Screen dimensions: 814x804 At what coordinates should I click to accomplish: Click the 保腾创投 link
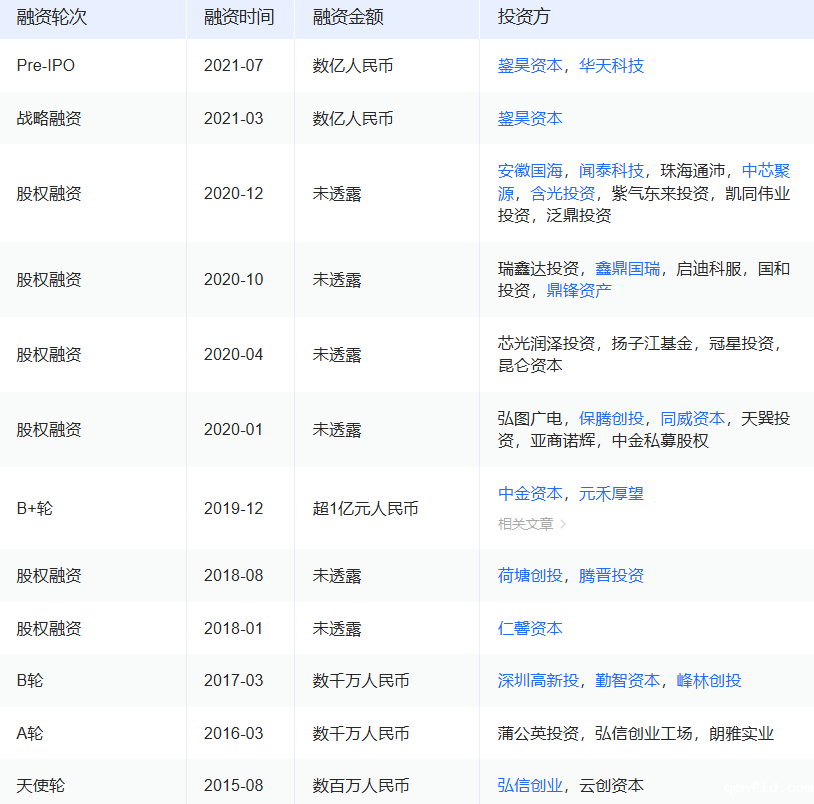611,419
